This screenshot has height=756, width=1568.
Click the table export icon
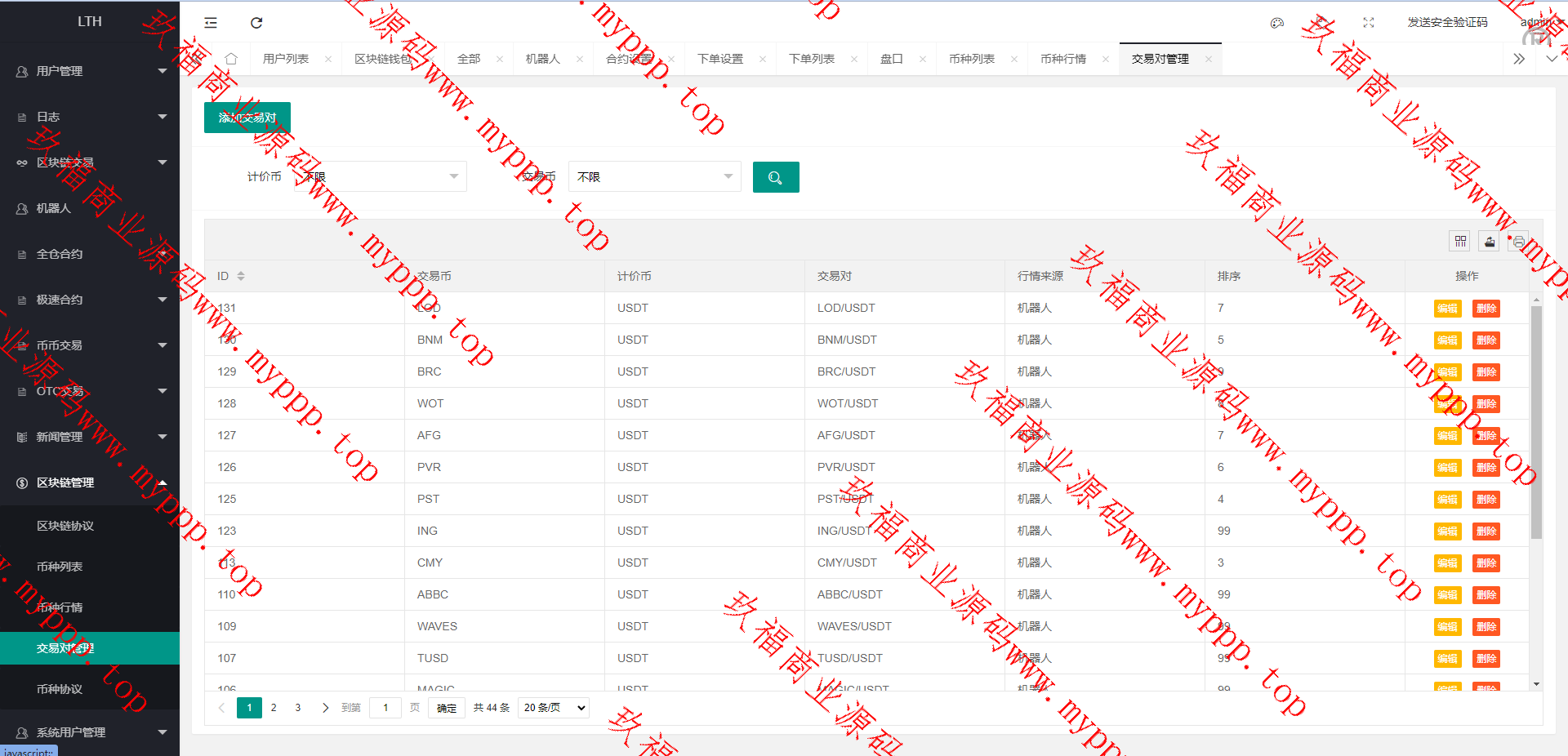click(x=1490, y=241)
